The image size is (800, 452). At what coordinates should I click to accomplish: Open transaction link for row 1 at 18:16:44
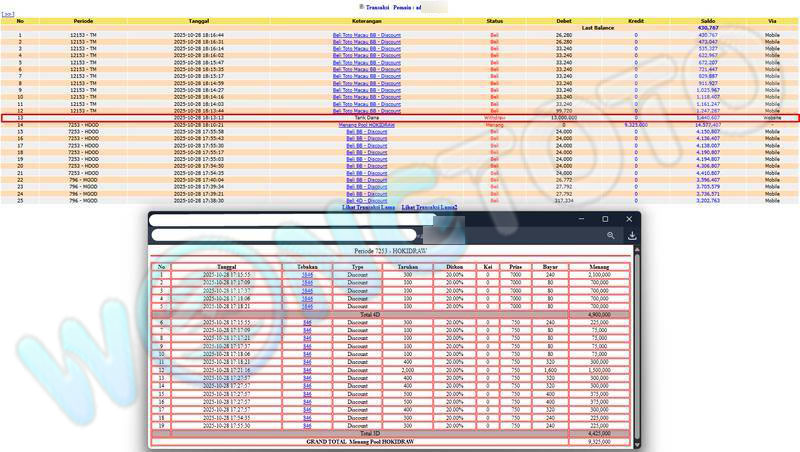359,34
